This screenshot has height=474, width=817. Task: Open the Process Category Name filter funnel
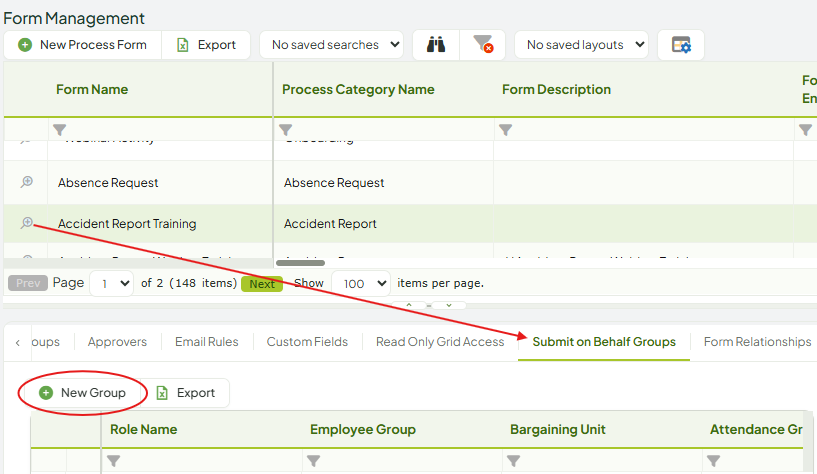(286, 130)
